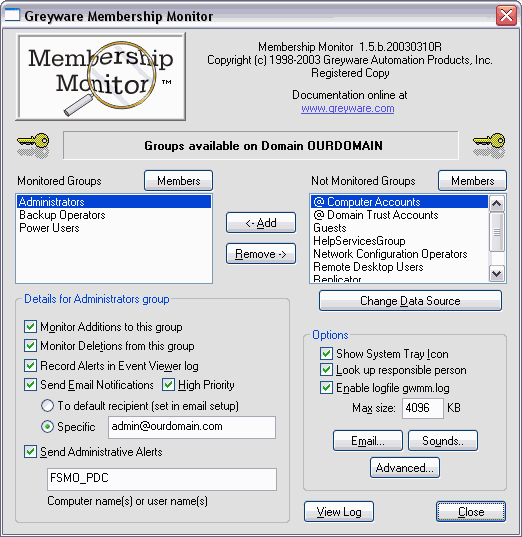Select Backup Operators in Monitored Groups
The width and height of the screenshot is (522, 537).
(114, 215)
